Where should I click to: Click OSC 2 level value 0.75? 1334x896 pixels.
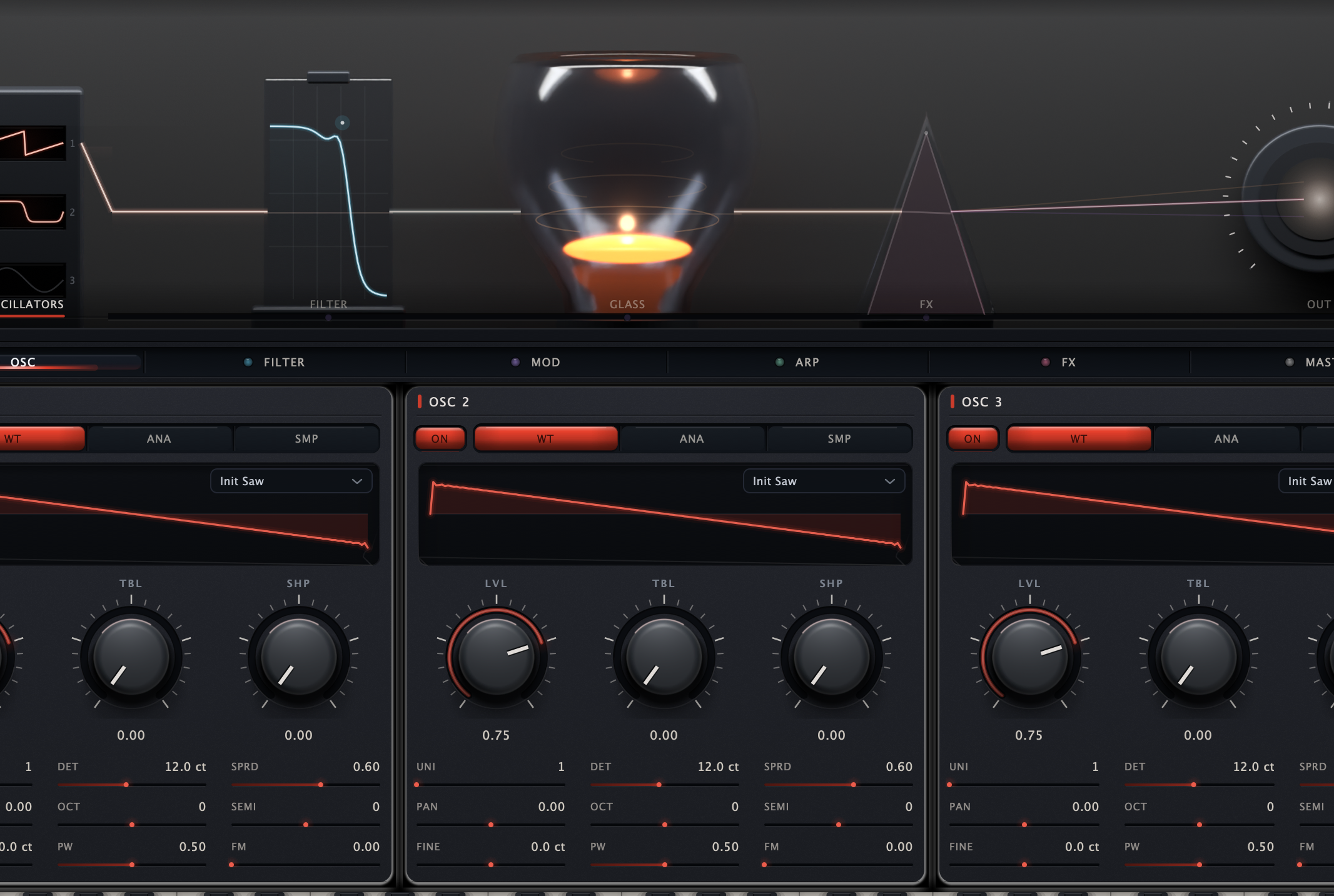(x=496, y=735)
